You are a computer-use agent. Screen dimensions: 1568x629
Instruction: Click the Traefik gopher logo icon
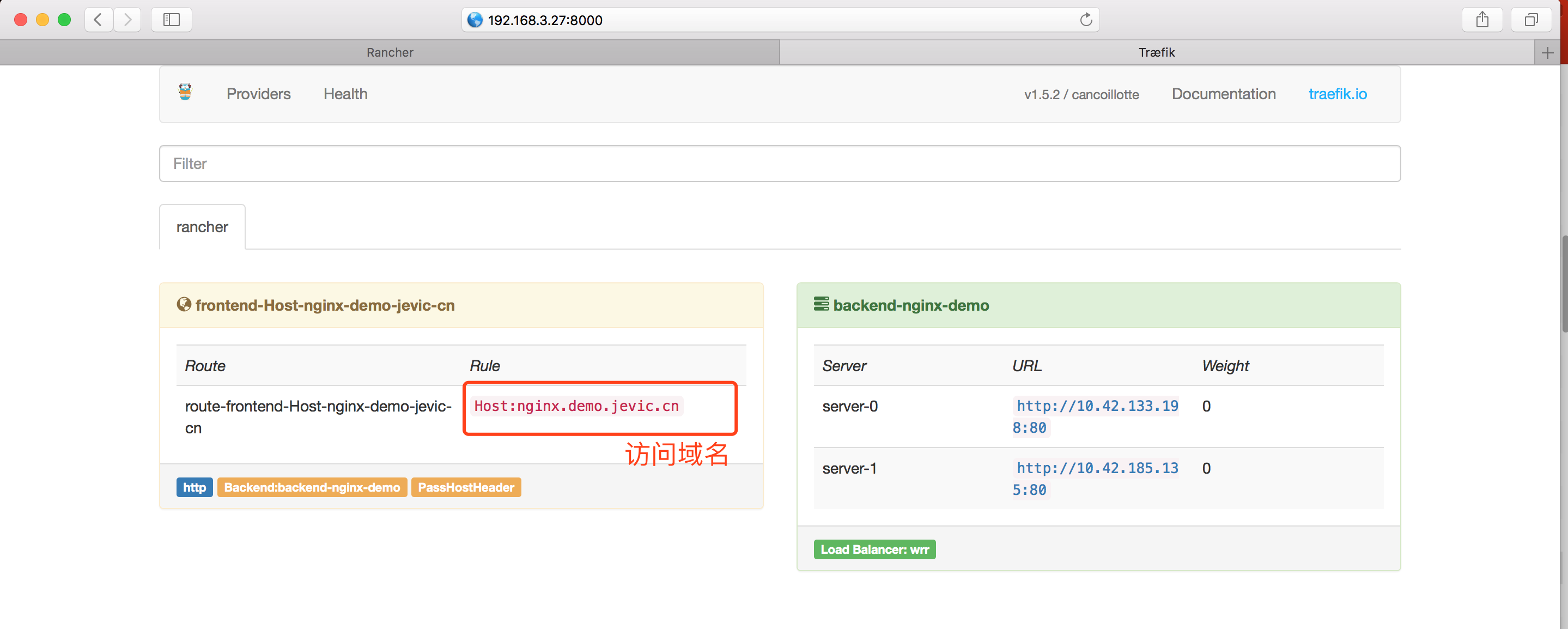[185, 93]
